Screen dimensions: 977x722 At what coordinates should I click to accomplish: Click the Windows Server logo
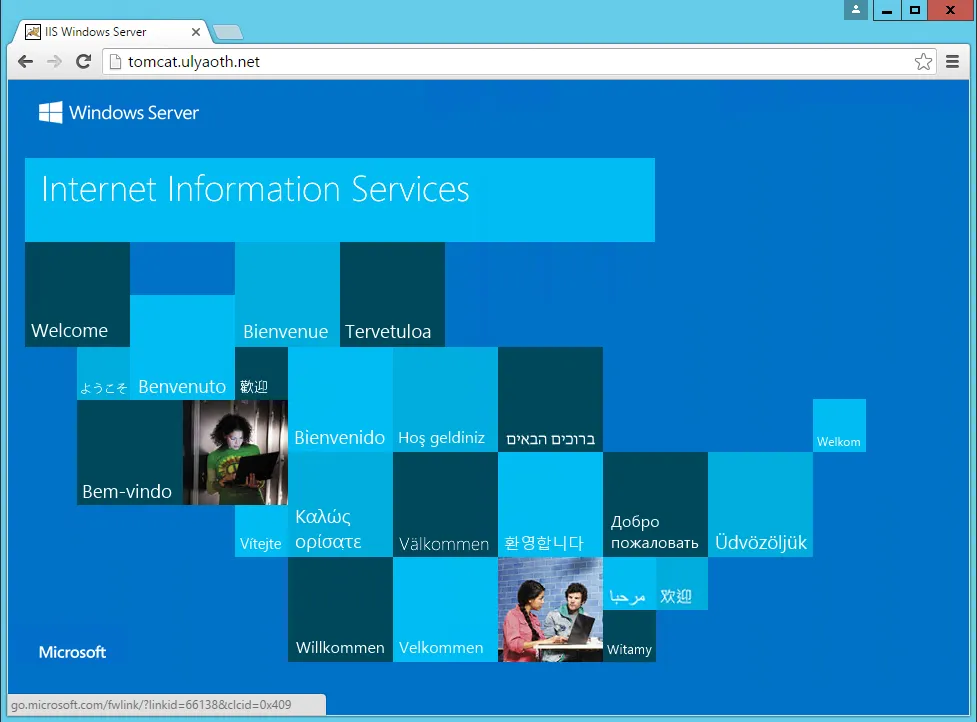(119, 113)
